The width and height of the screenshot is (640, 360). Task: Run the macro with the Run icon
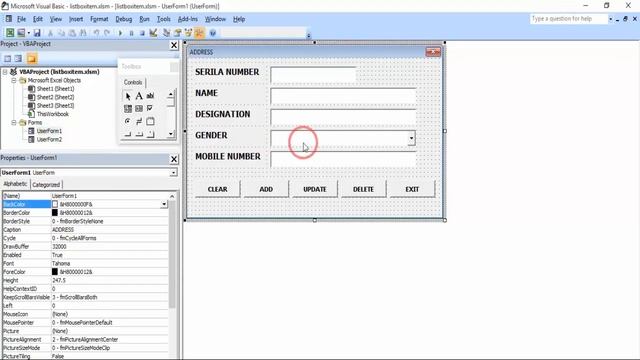(120, 33)
